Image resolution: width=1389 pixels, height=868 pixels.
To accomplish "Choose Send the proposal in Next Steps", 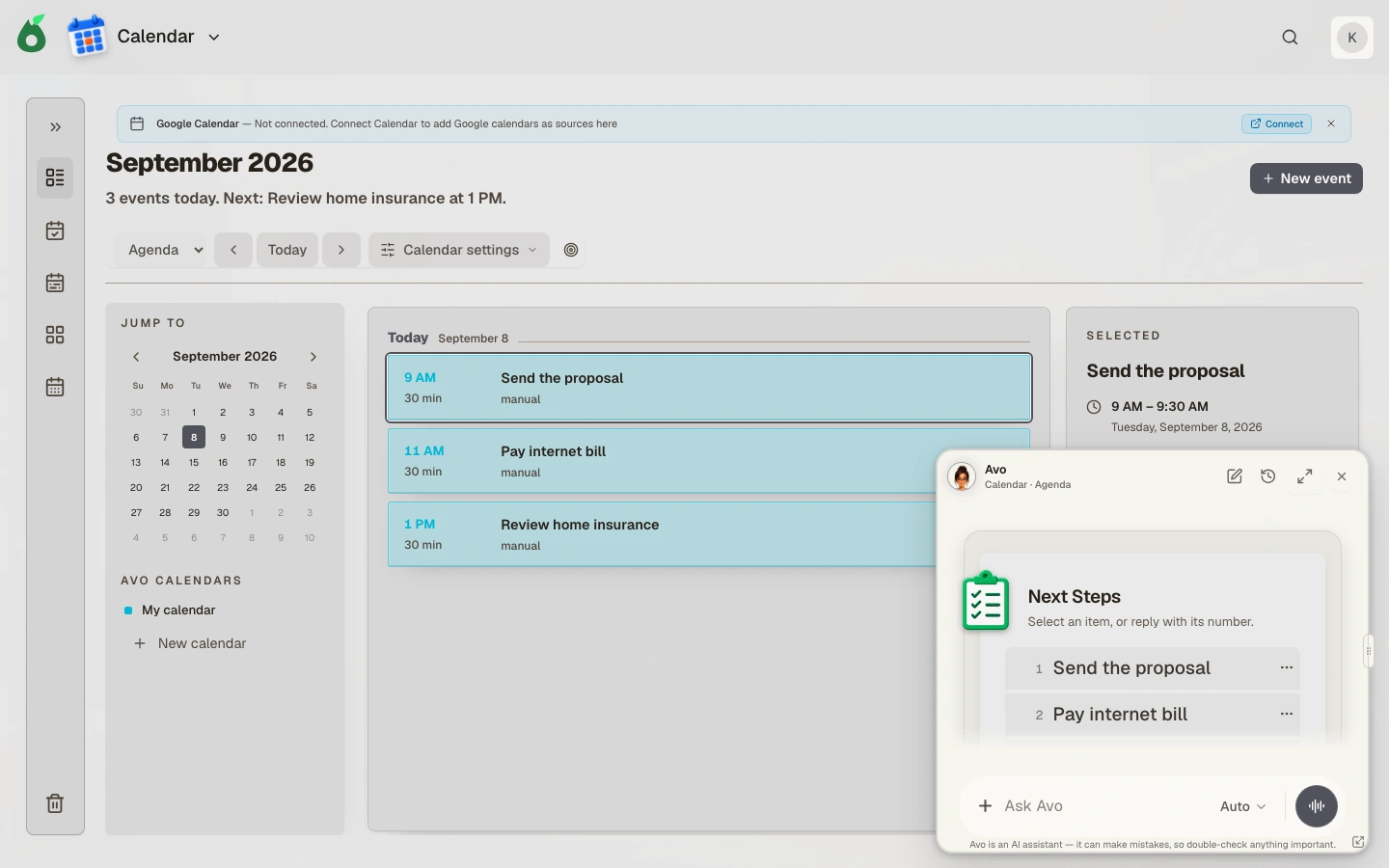I will [1153, 668].
